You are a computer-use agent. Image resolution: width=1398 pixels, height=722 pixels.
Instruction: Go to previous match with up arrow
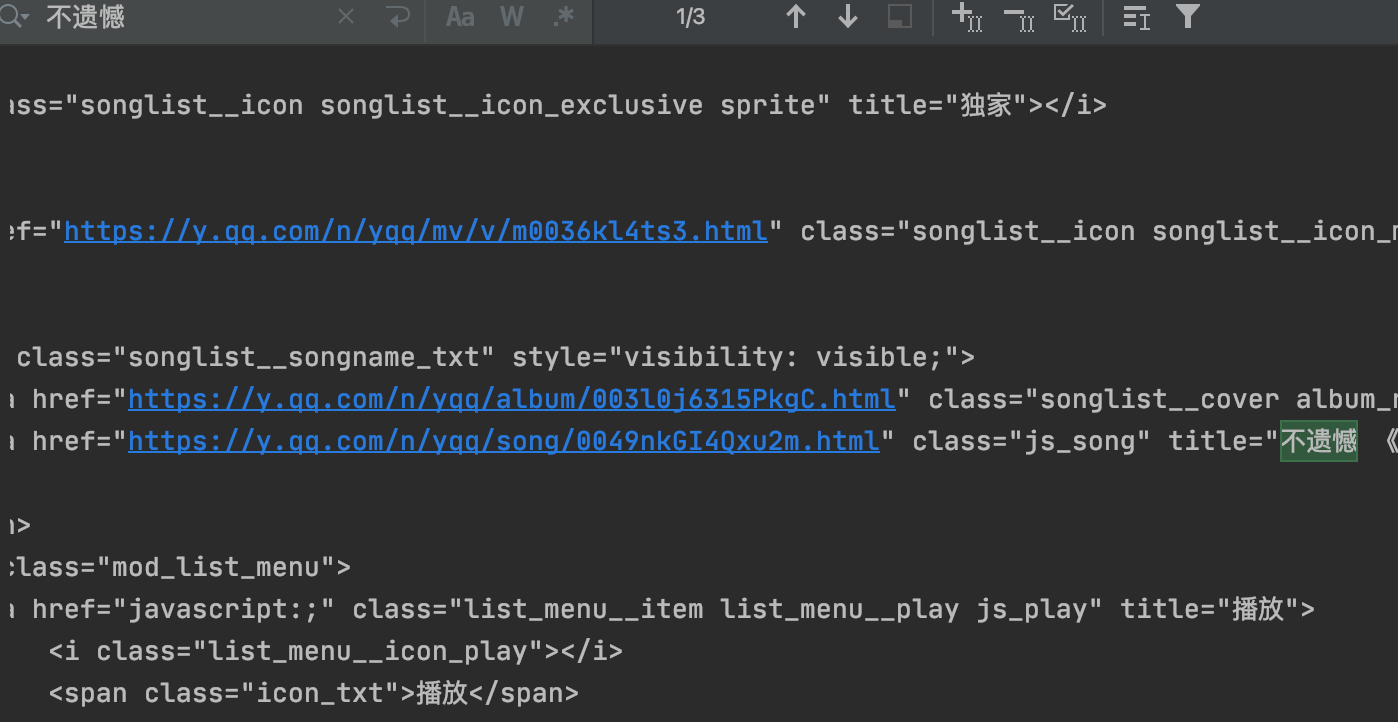796,16
